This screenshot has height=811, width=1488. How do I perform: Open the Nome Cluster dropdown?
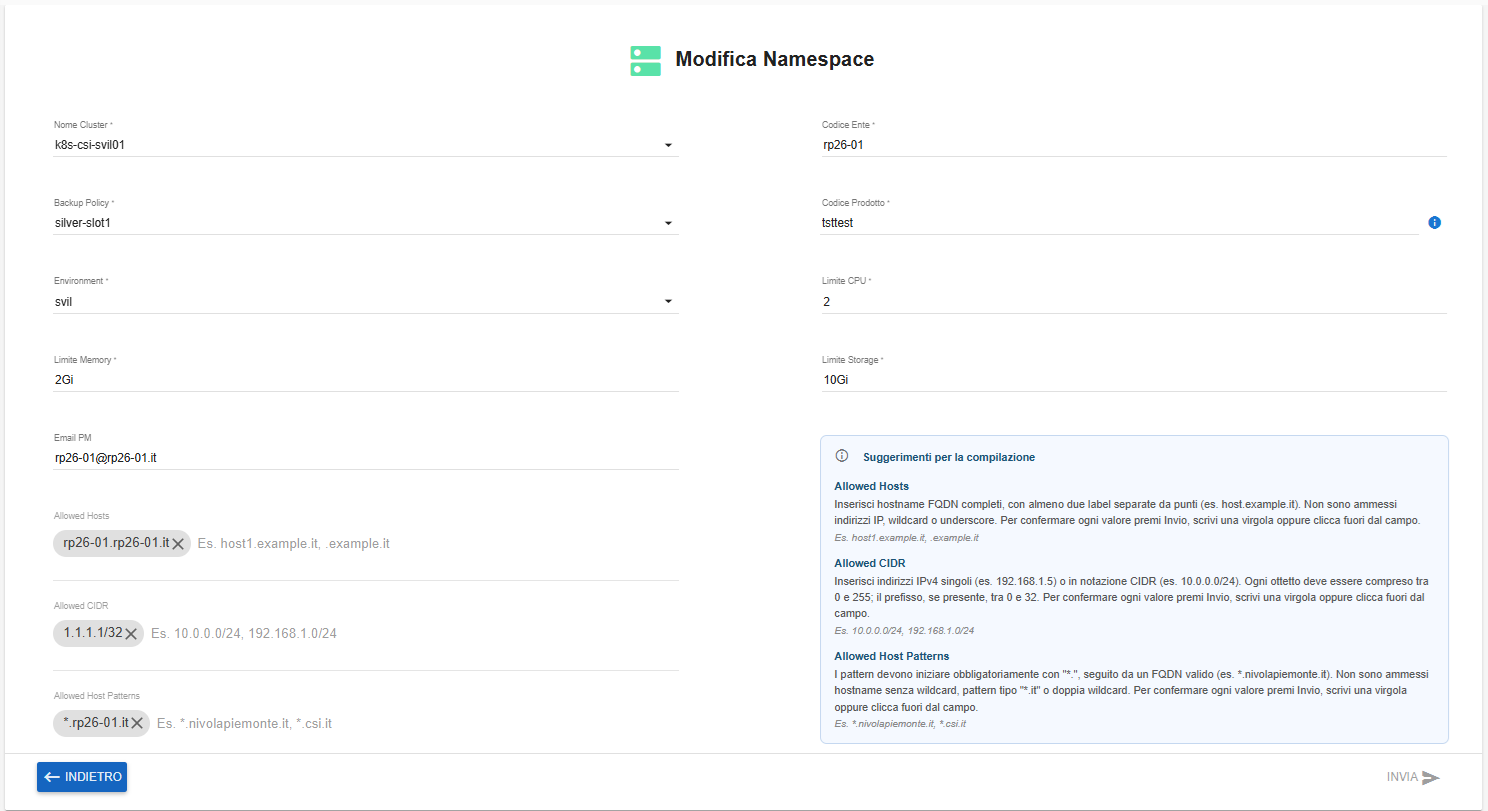(x=366, y=145)
